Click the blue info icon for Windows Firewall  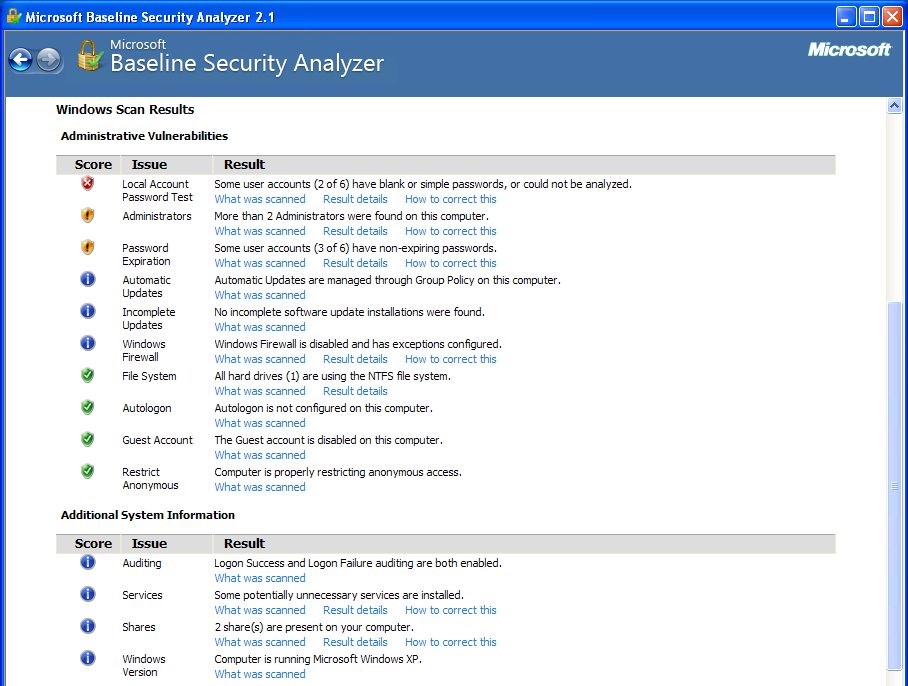(87, 343)
